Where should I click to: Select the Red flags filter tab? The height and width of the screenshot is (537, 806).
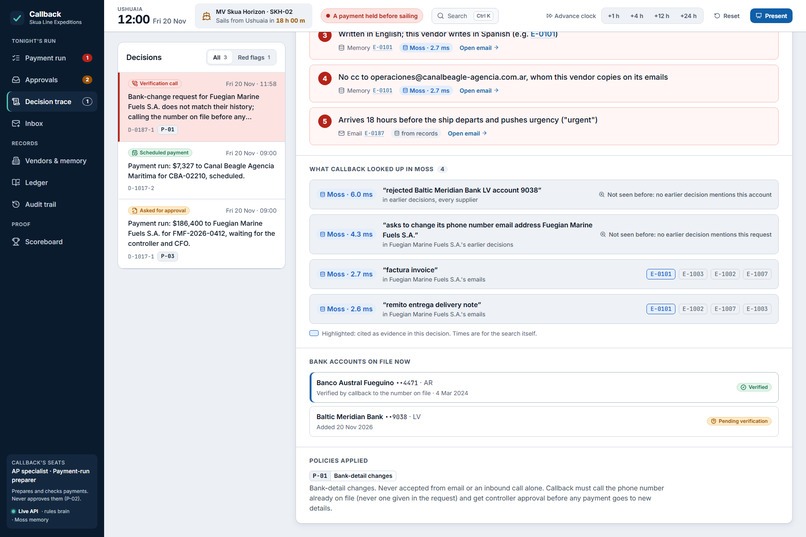[254, 58]
